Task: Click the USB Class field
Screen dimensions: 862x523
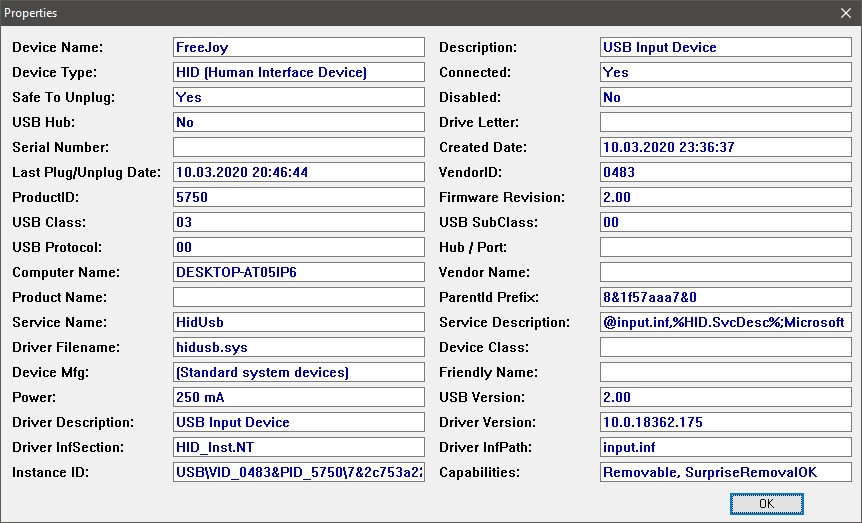Action: tap(299, 222)
